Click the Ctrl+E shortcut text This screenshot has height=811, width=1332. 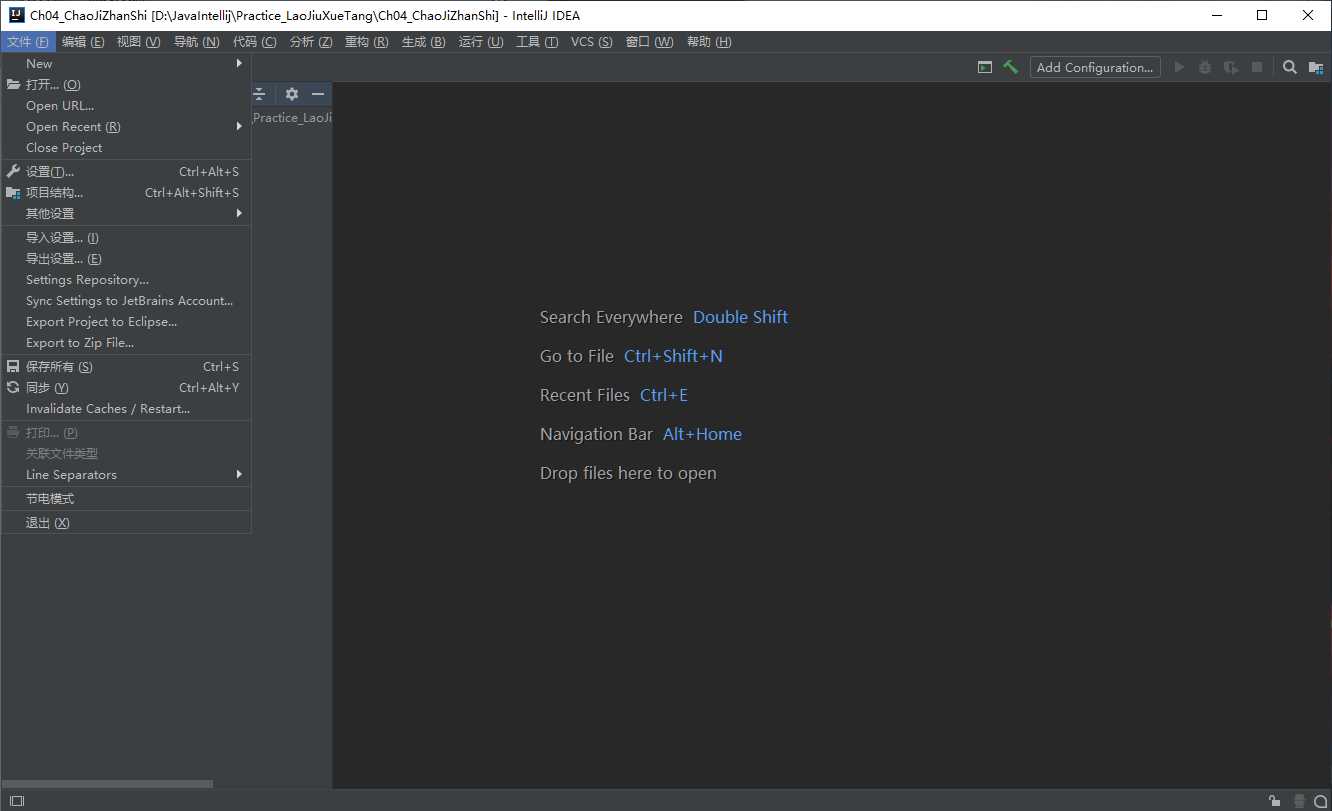click(x=664, y=395)
